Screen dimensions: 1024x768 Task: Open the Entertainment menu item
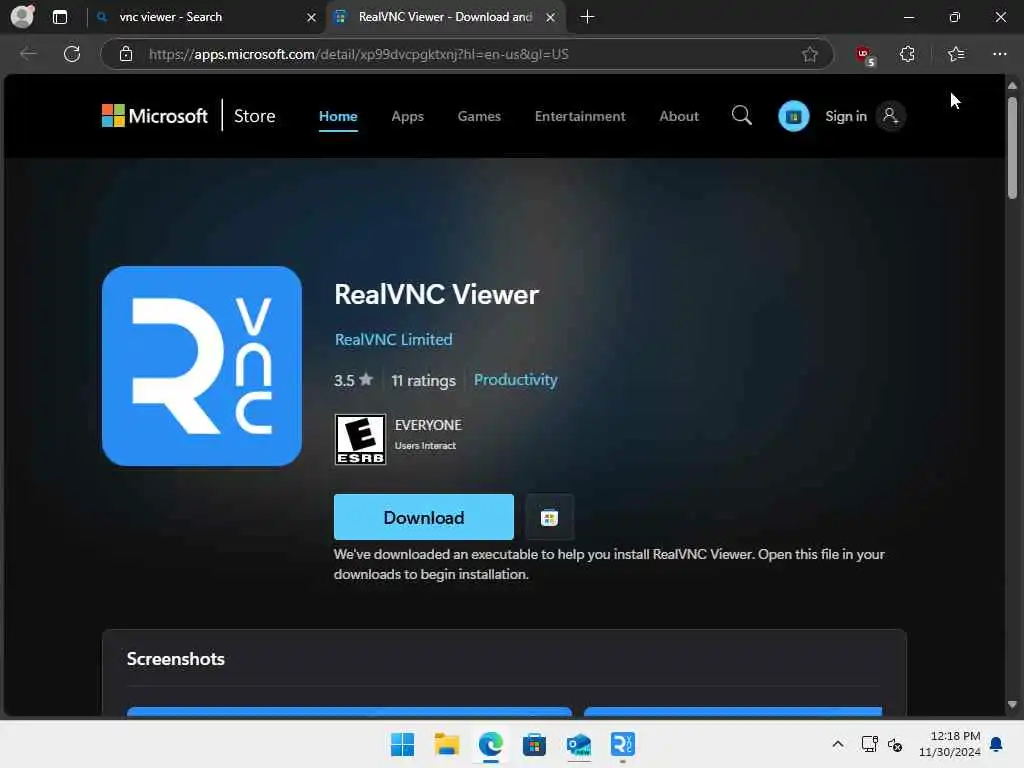pos(580,116)
